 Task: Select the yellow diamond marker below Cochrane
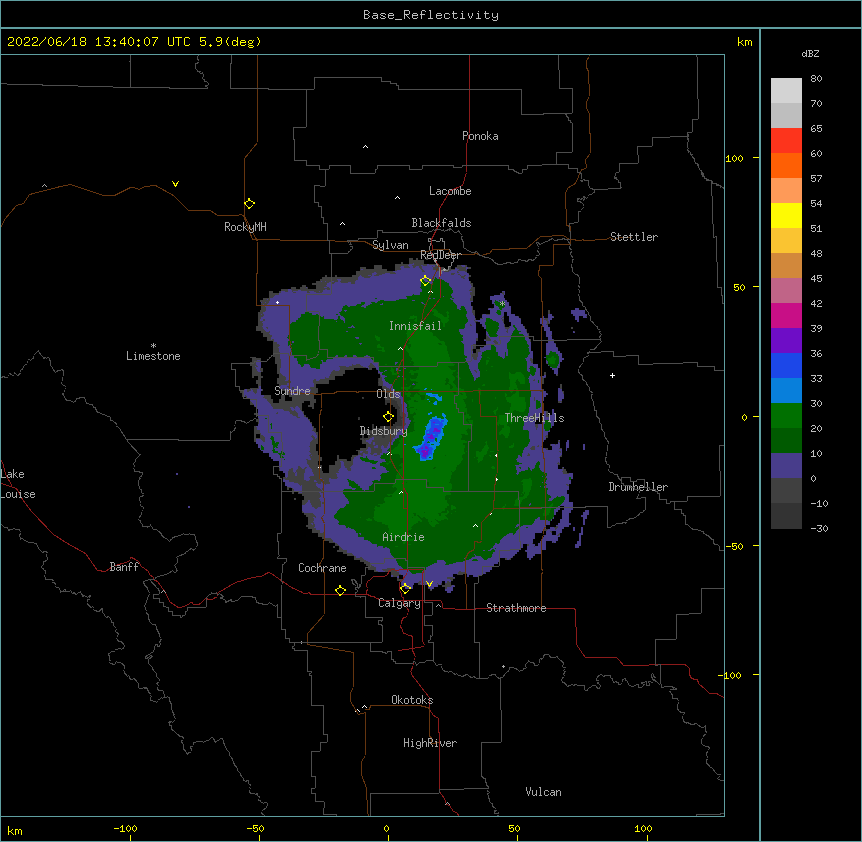pos(340,590)
